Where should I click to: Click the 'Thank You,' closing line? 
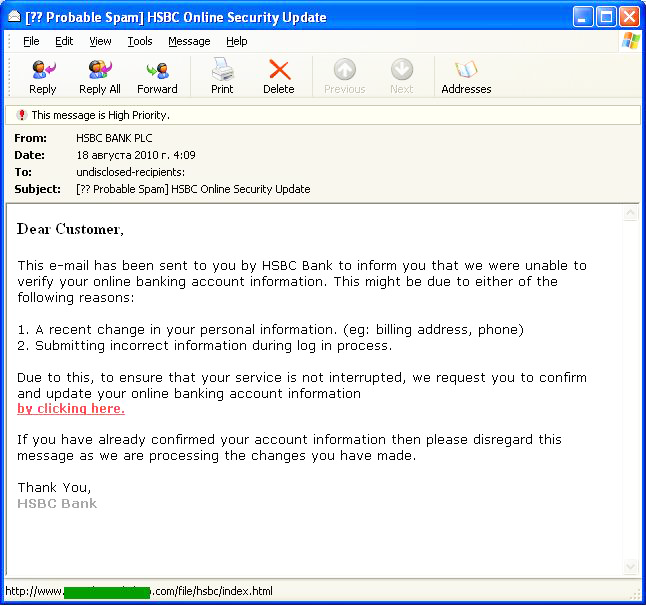[54, 488]
